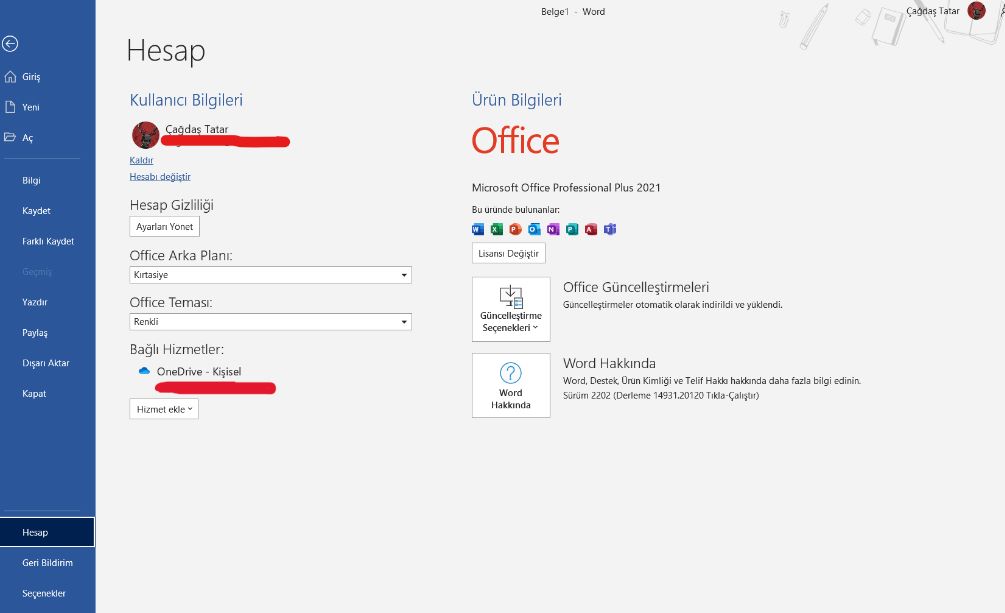Select Kaydet in the sidebar
1005x613 pixels.
[x=37, y=211]
